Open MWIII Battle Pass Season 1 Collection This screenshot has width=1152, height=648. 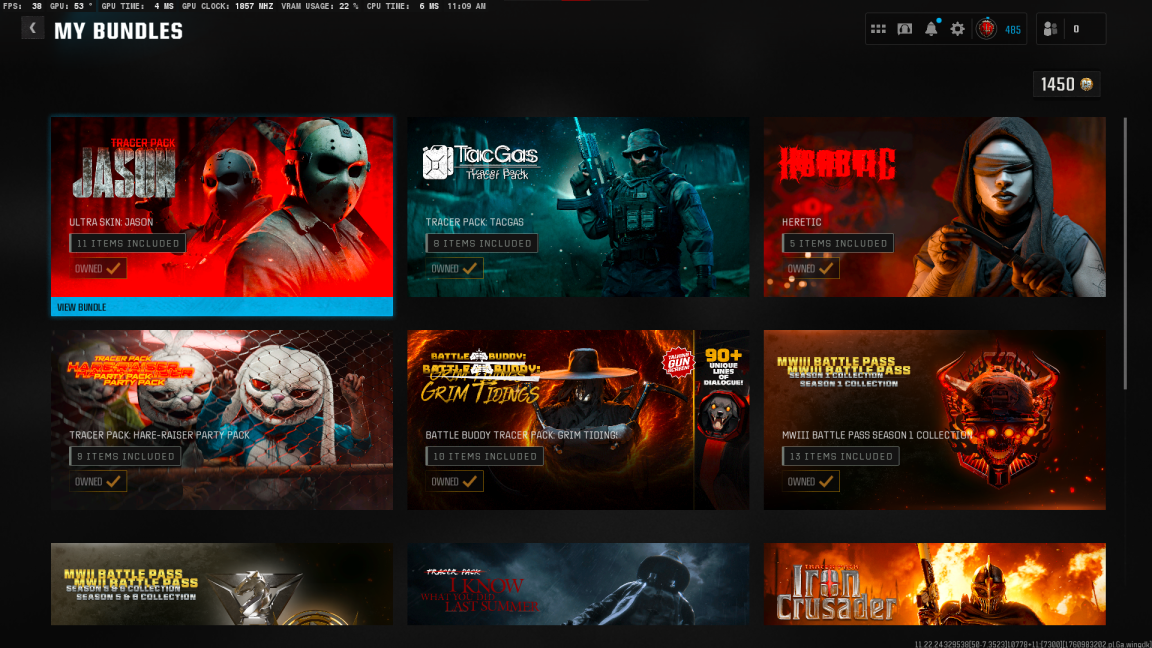[x=935, y=420]
